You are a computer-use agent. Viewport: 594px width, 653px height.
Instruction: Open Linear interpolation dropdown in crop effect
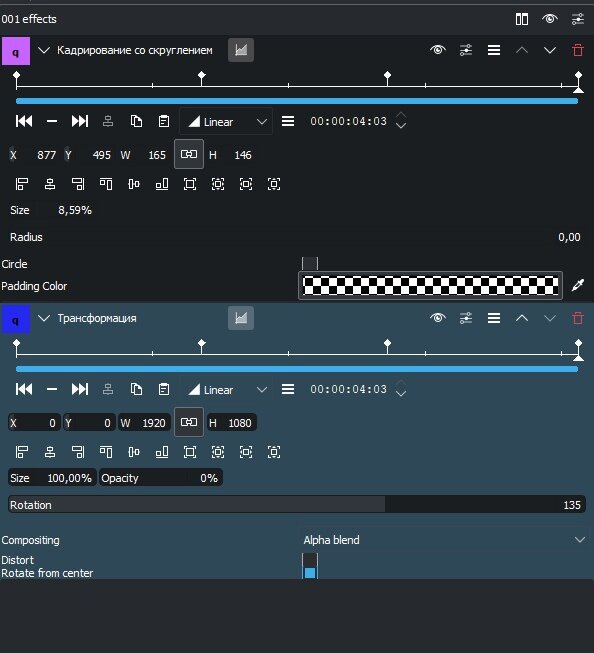click(x=227, y=122)
